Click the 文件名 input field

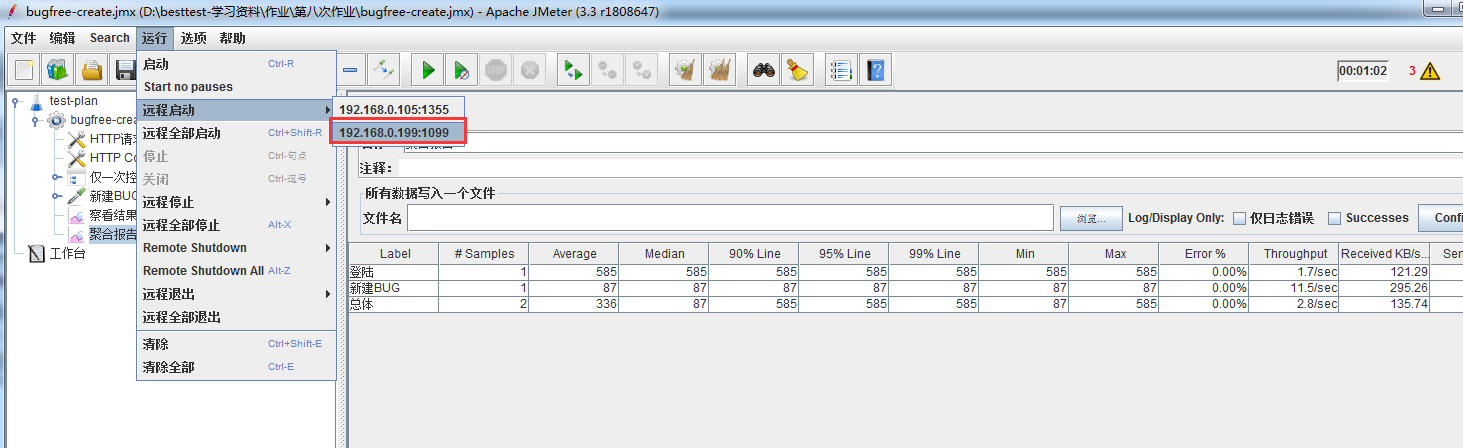click(x=730, y=218)
